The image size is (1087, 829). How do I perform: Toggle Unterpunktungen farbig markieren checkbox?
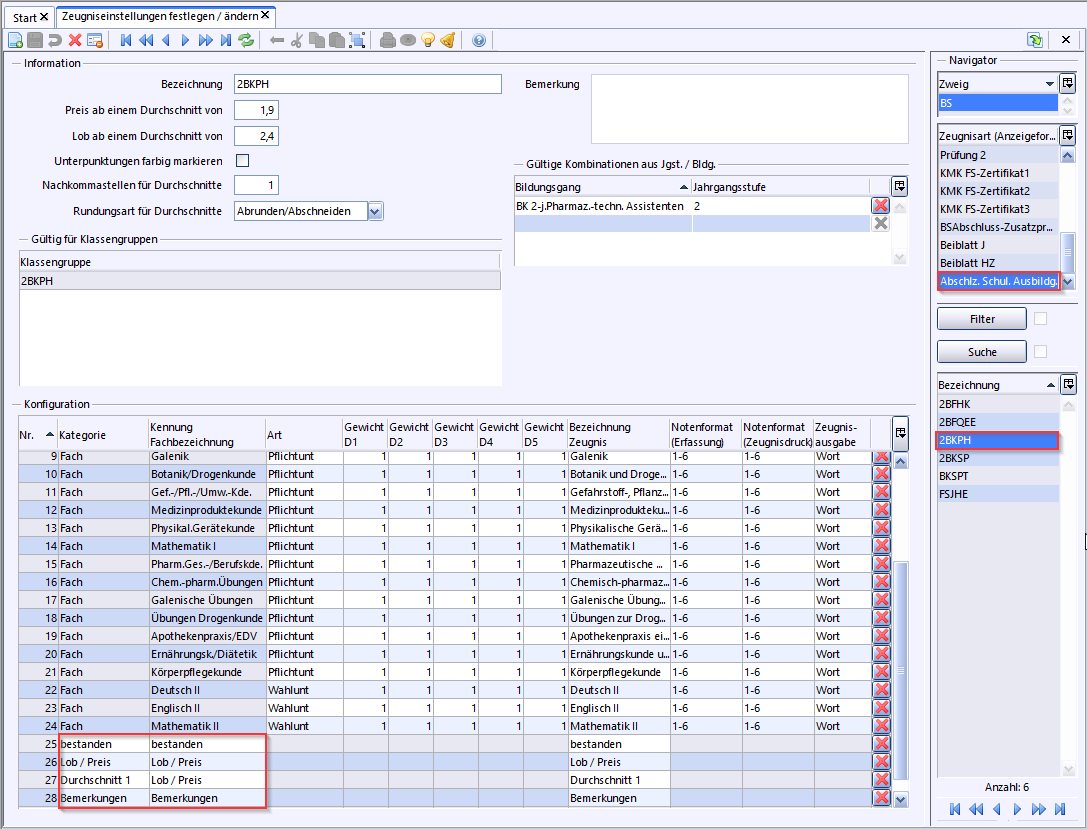point(243,161)
